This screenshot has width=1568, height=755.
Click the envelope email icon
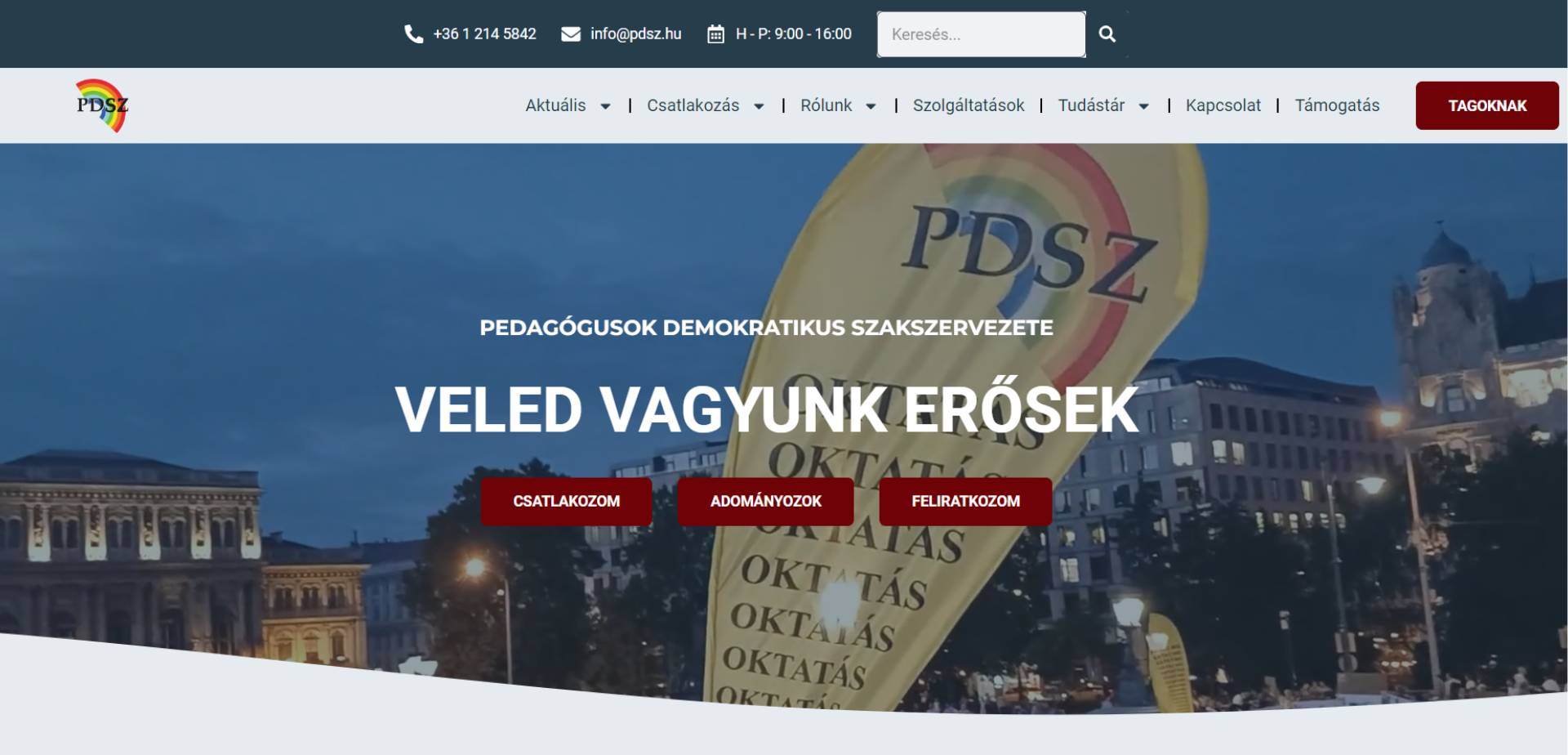pos(571,34)
